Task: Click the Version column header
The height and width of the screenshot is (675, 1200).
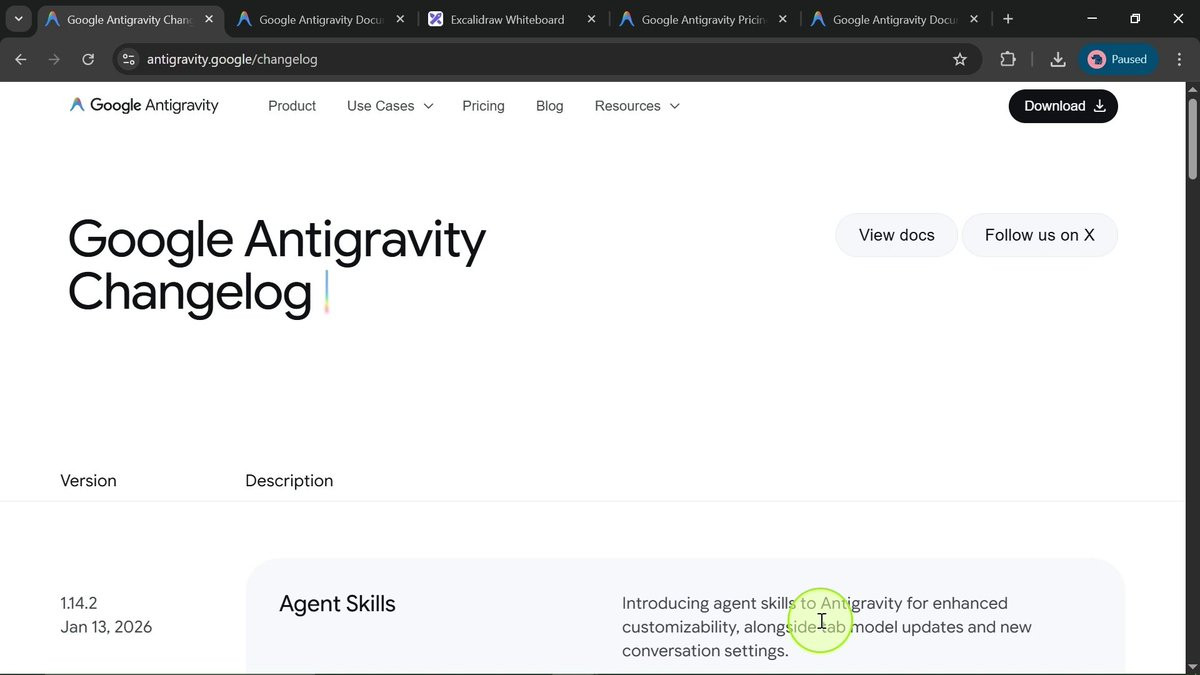Action: pos(88,481)
